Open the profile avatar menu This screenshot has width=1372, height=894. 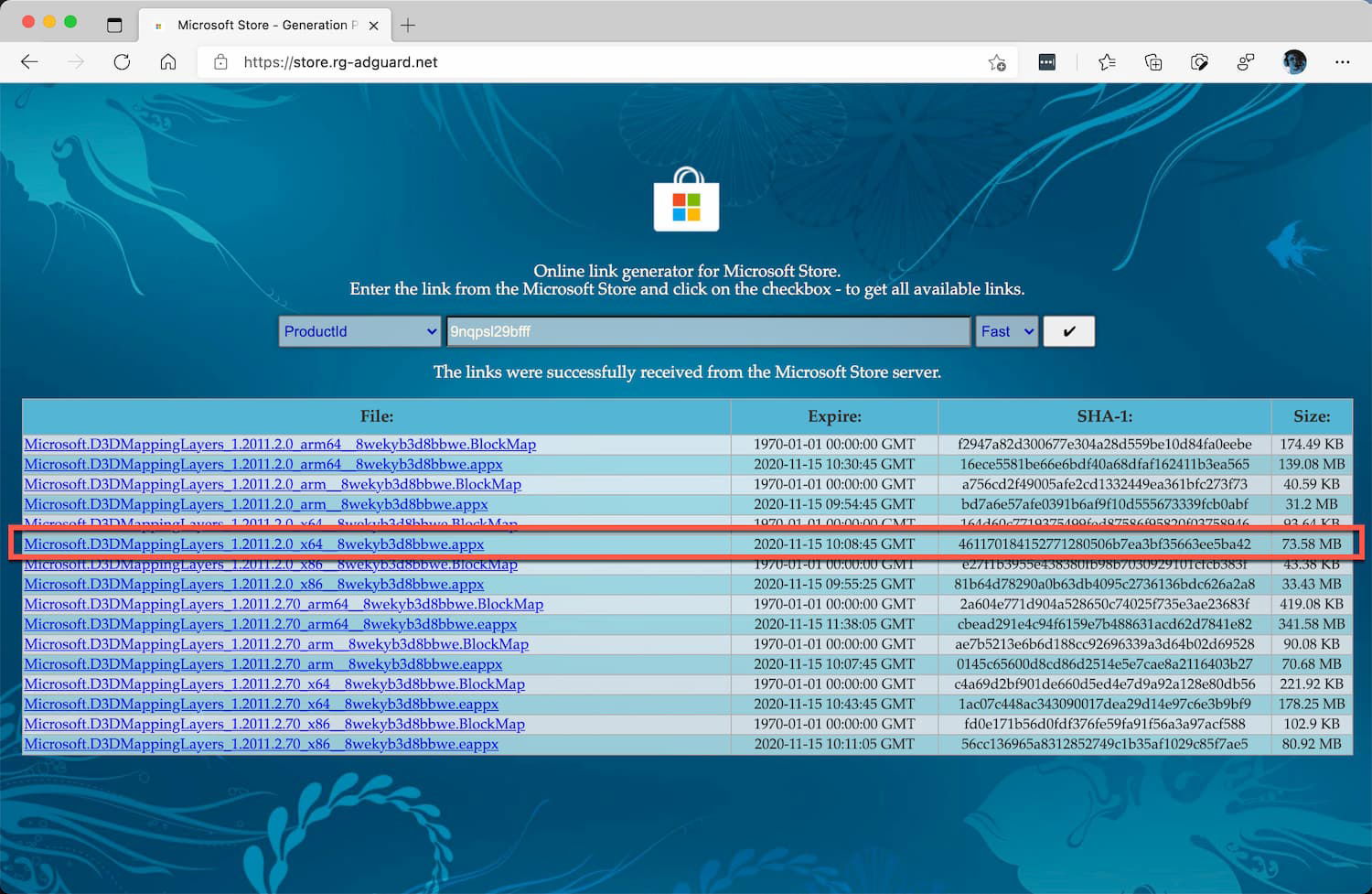1294,62
